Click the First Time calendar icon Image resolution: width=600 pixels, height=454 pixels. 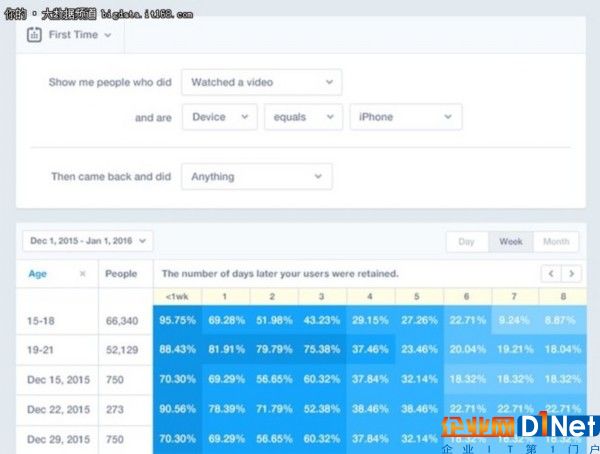(34, 35)
